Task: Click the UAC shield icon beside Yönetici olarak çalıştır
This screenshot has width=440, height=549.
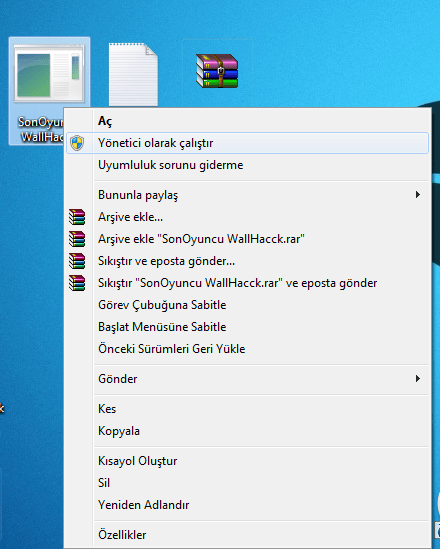Action: click(x=77, y=143)
